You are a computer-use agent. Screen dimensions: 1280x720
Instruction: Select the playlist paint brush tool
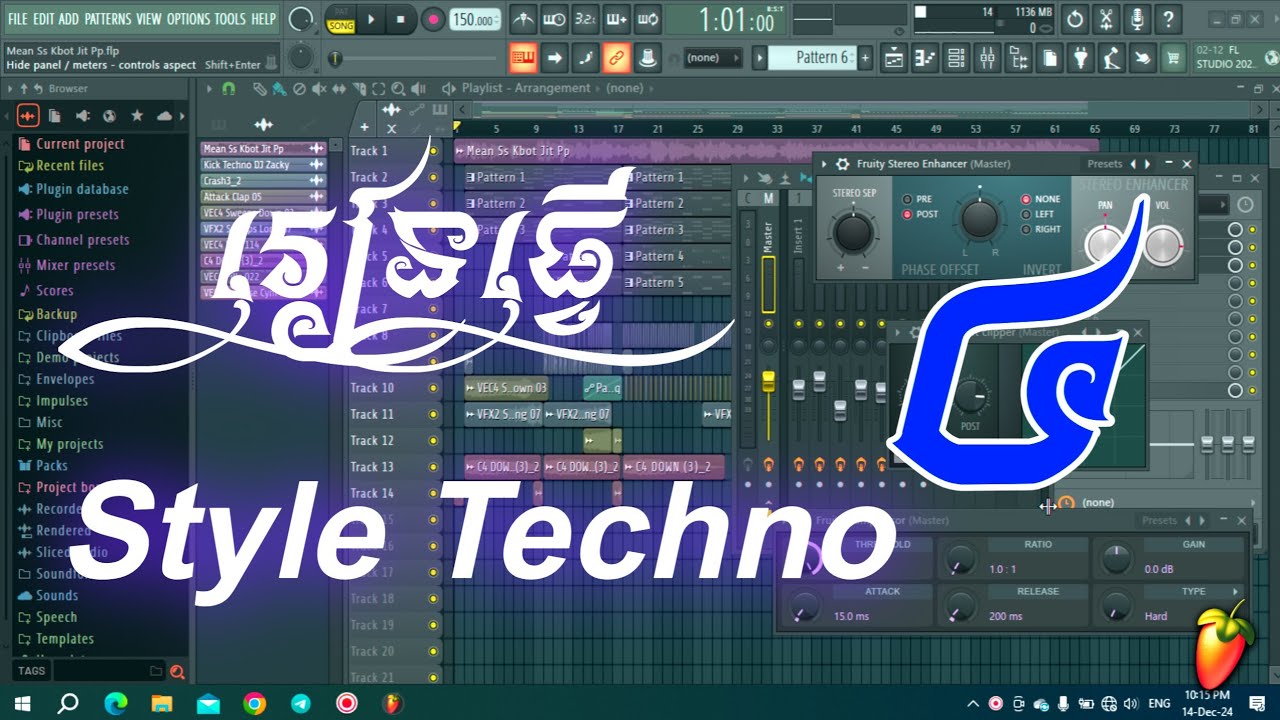pyautogui.click(x=279, y=89)
